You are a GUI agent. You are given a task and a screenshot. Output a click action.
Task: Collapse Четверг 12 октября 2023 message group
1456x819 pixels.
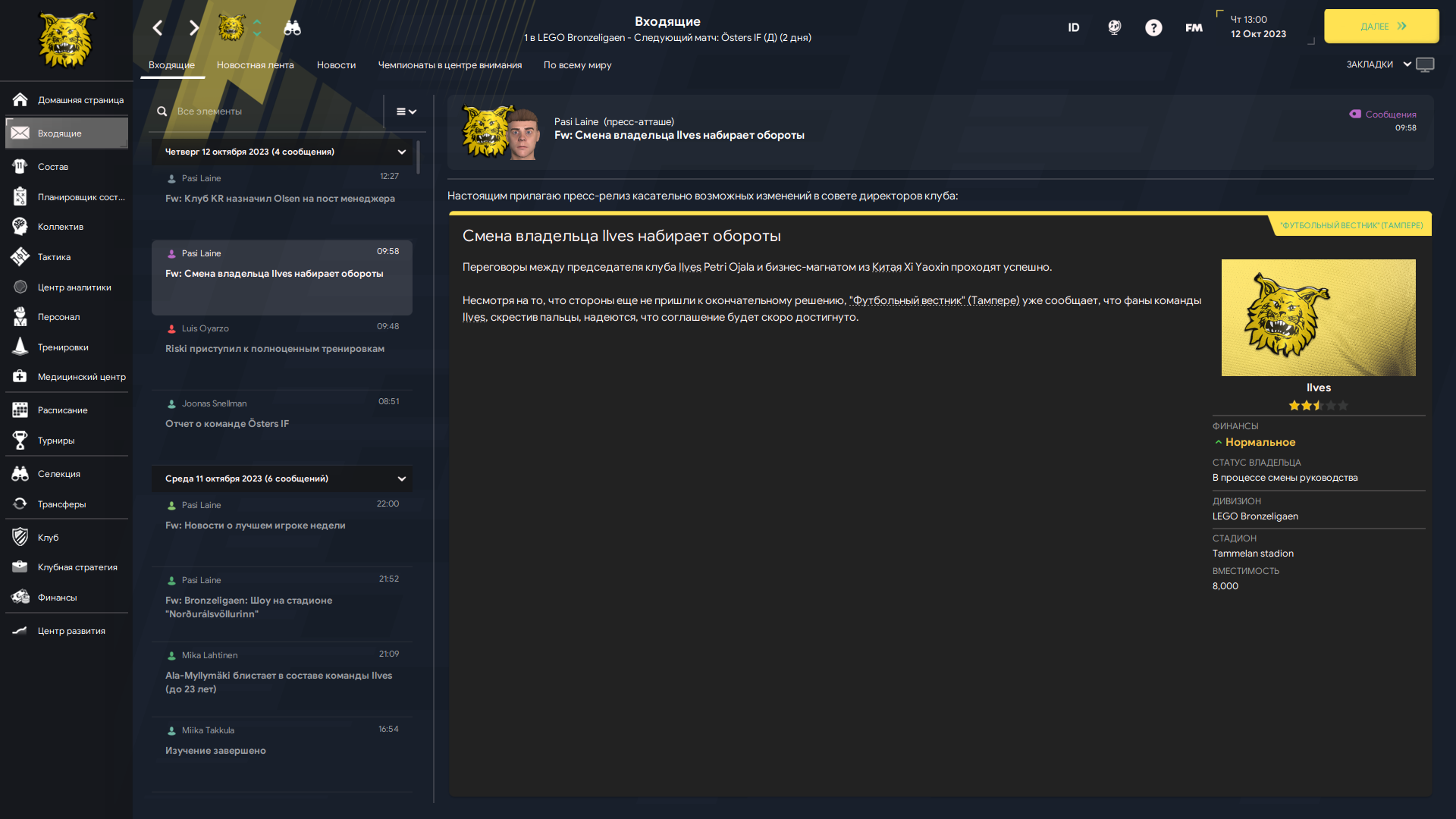click(x=402, y=152)
